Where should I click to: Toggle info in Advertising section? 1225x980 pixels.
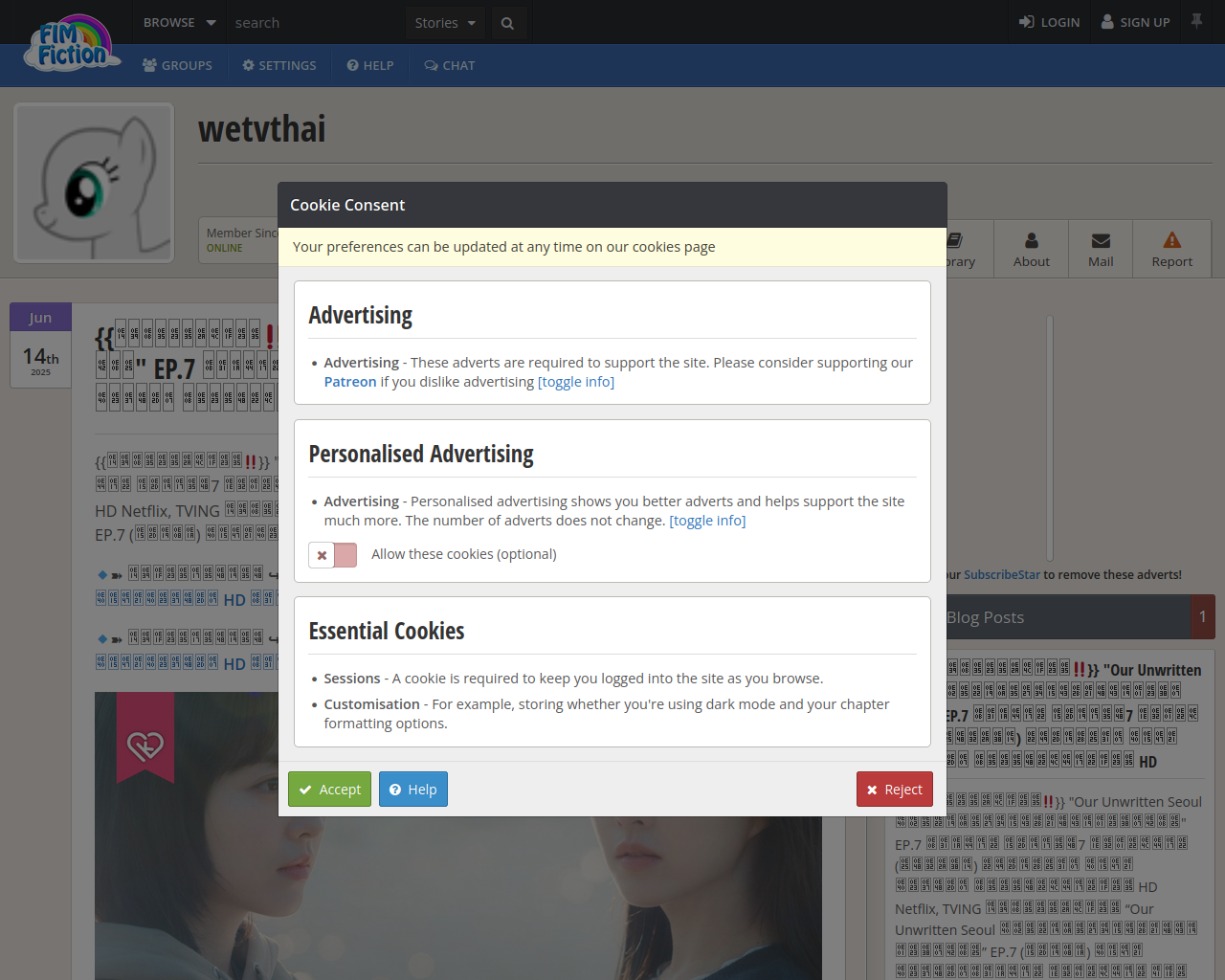576,382
